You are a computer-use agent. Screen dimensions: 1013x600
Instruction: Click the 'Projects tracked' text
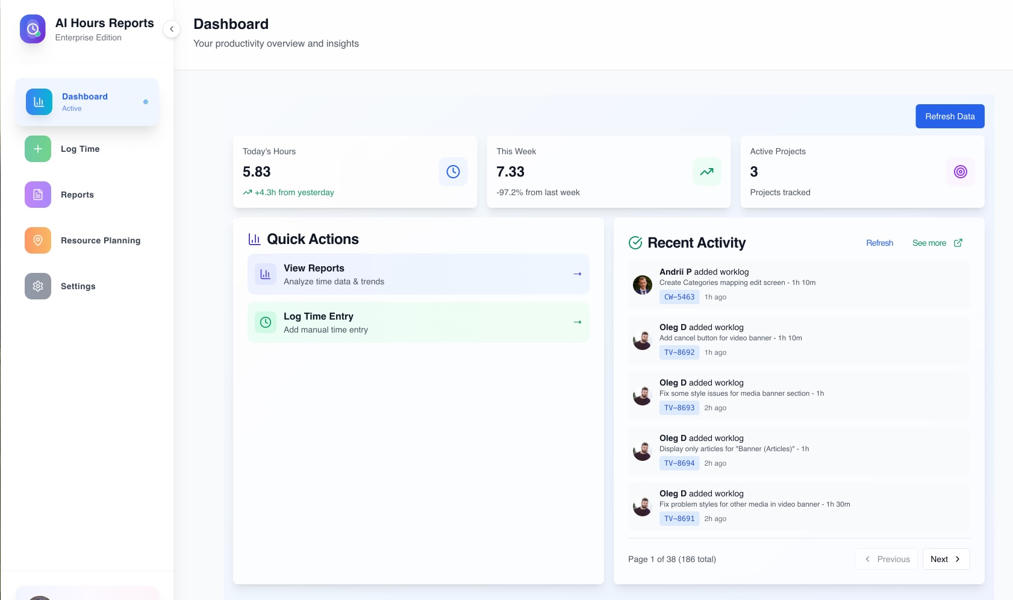pos(780,192)
